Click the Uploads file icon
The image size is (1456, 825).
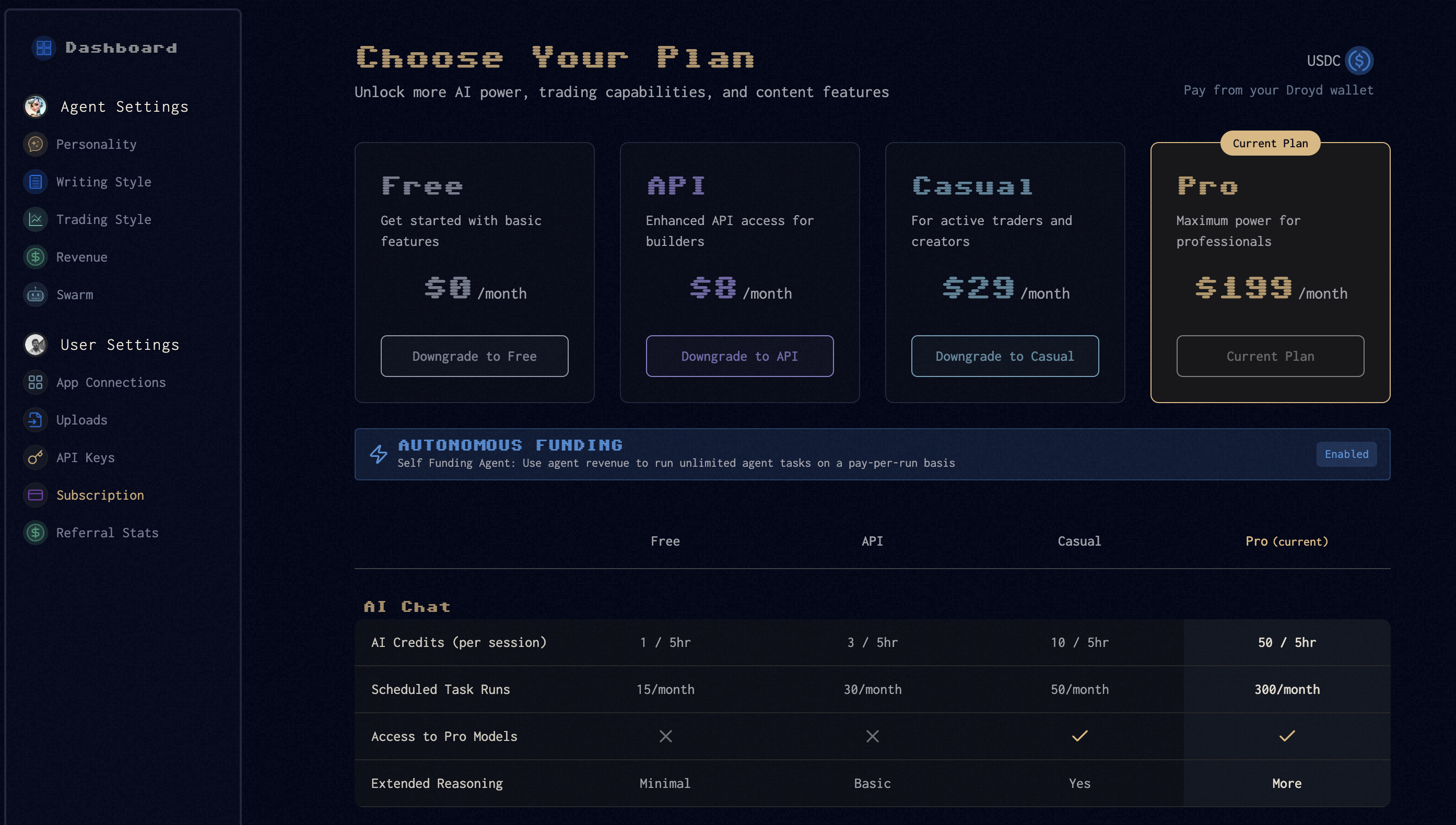[36, 420]
